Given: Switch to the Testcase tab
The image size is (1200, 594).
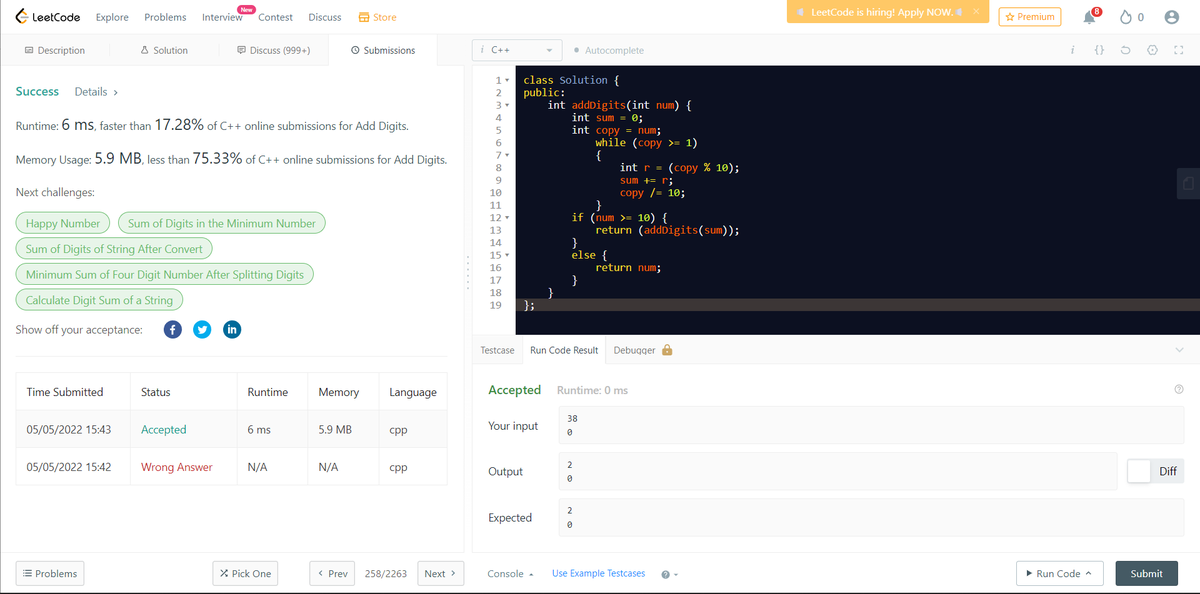Looking at the screenshot, I should click(x=497, y=350).
